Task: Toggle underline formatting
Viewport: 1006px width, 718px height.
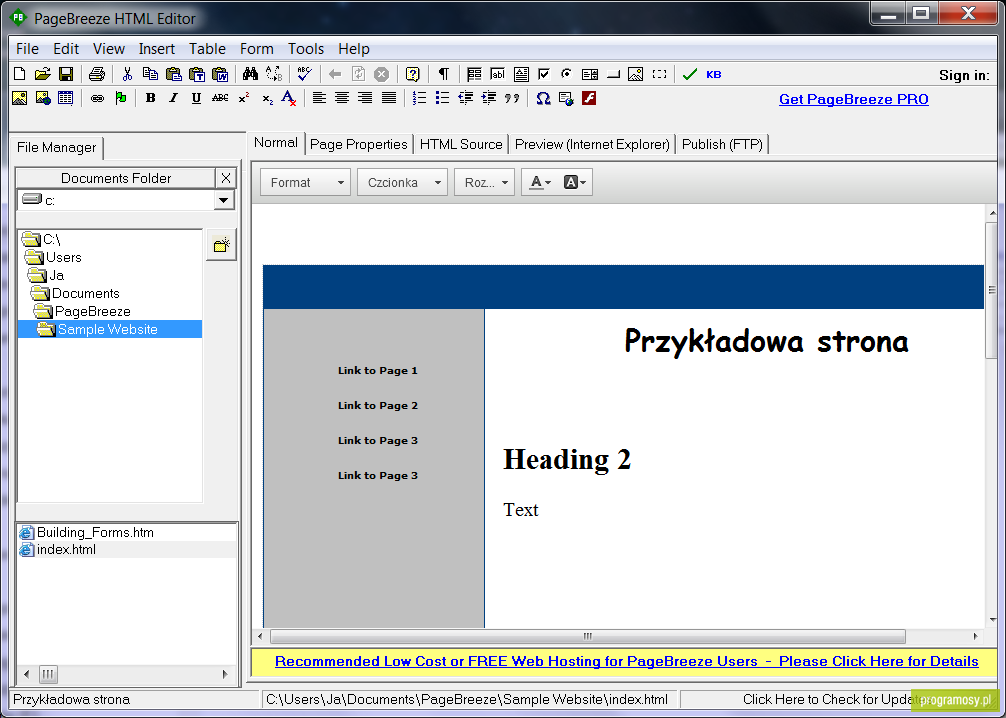Action: [x=196, y=98]
